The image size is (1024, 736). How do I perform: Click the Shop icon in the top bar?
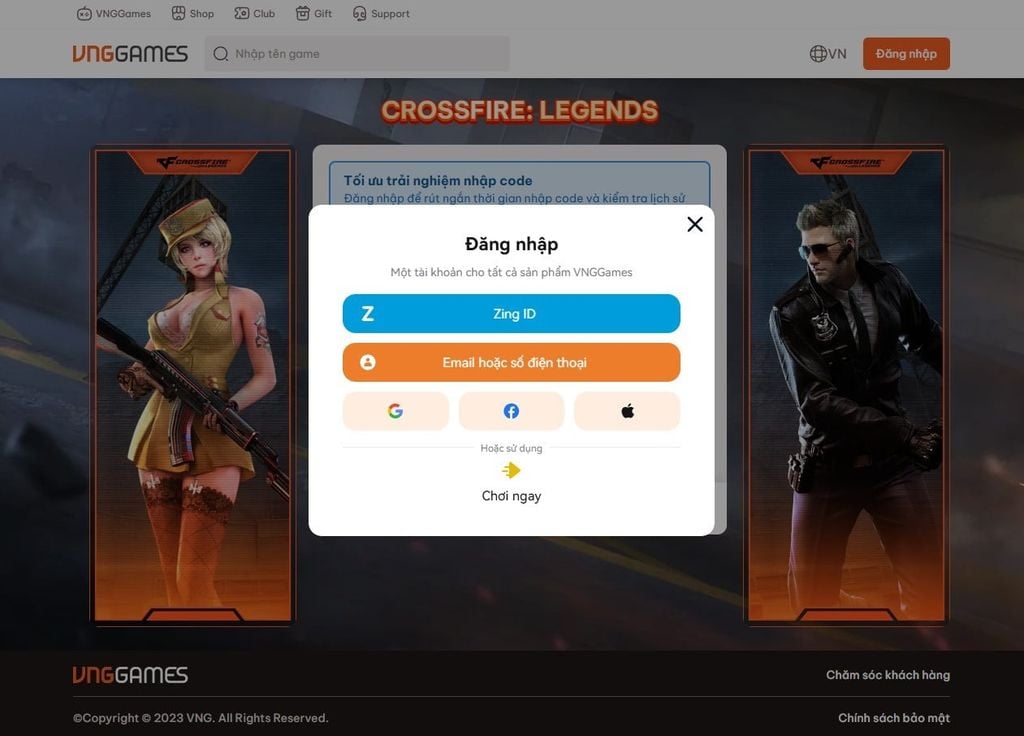[179, 13]
